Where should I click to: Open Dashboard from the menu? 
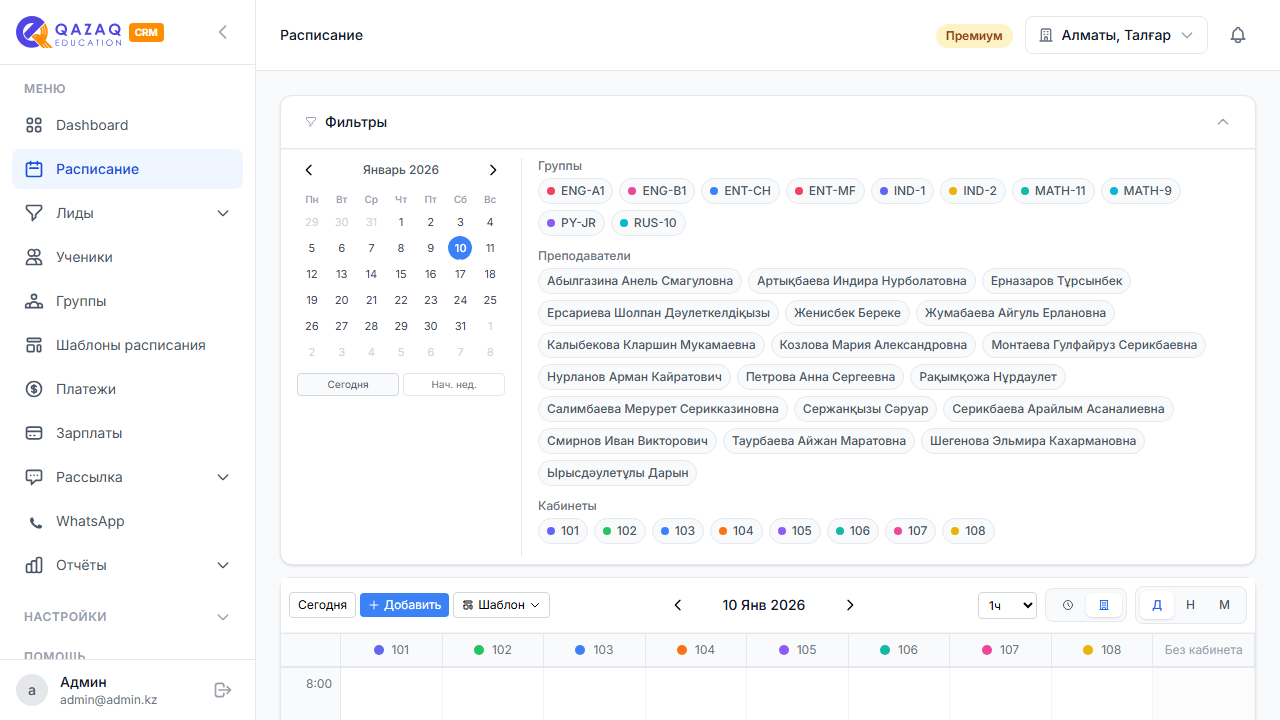(x=127, y=125)
